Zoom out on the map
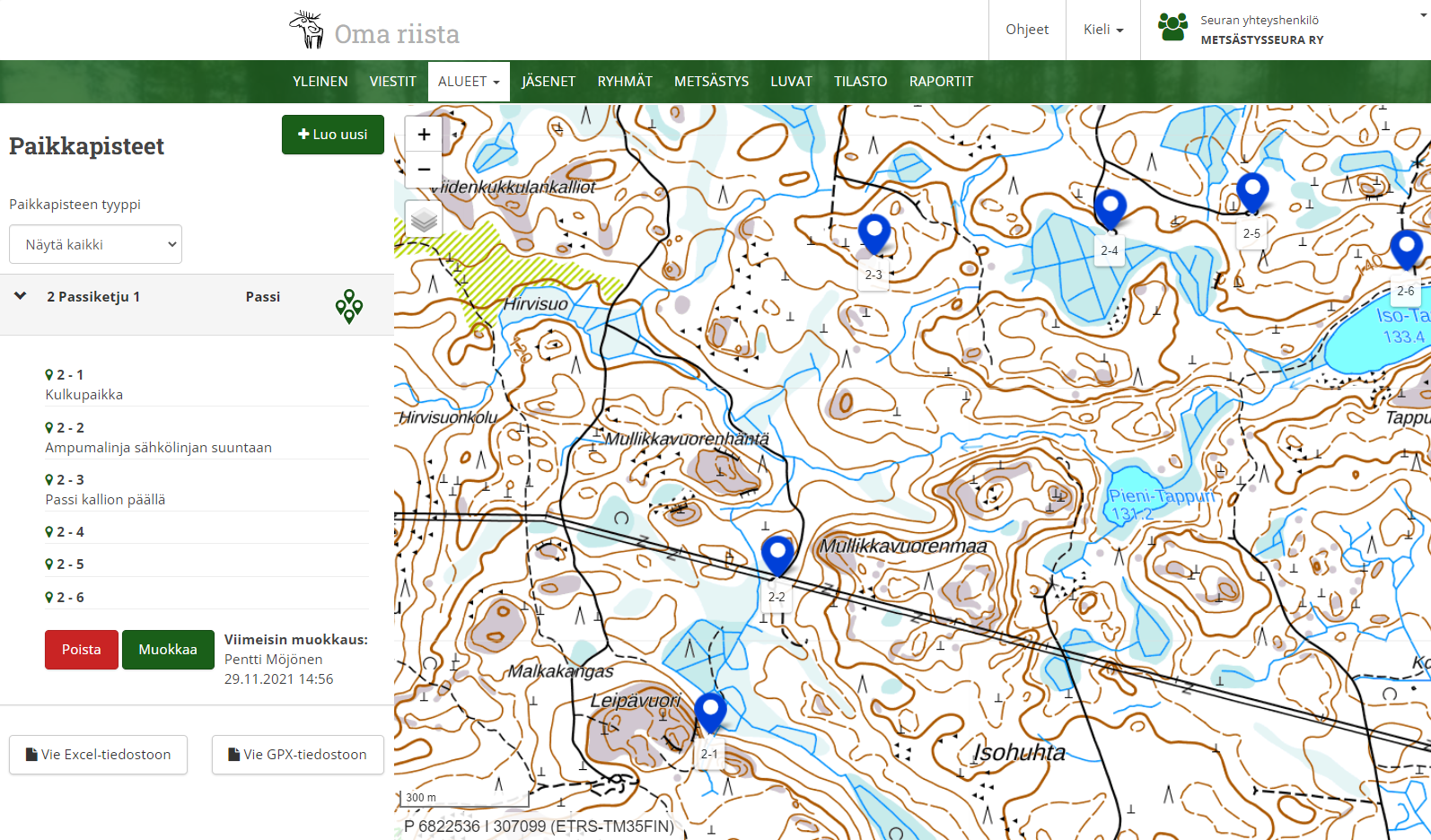Viewport: 1431px width, 840px height. coord(424,170)
